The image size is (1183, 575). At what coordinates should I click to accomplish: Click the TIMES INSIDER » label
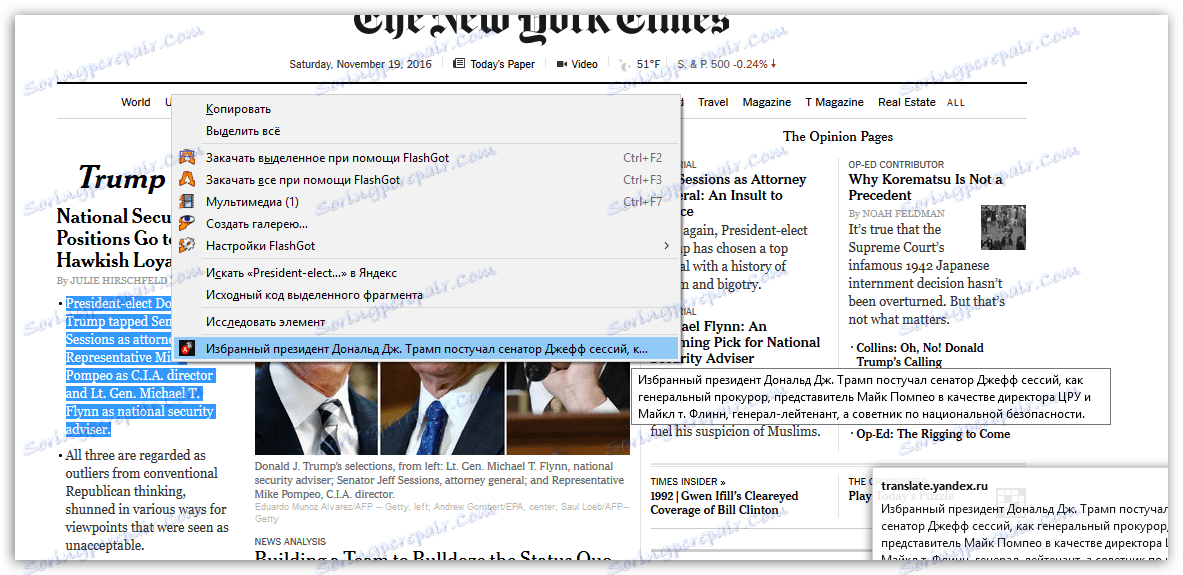(x=688, y=481)
